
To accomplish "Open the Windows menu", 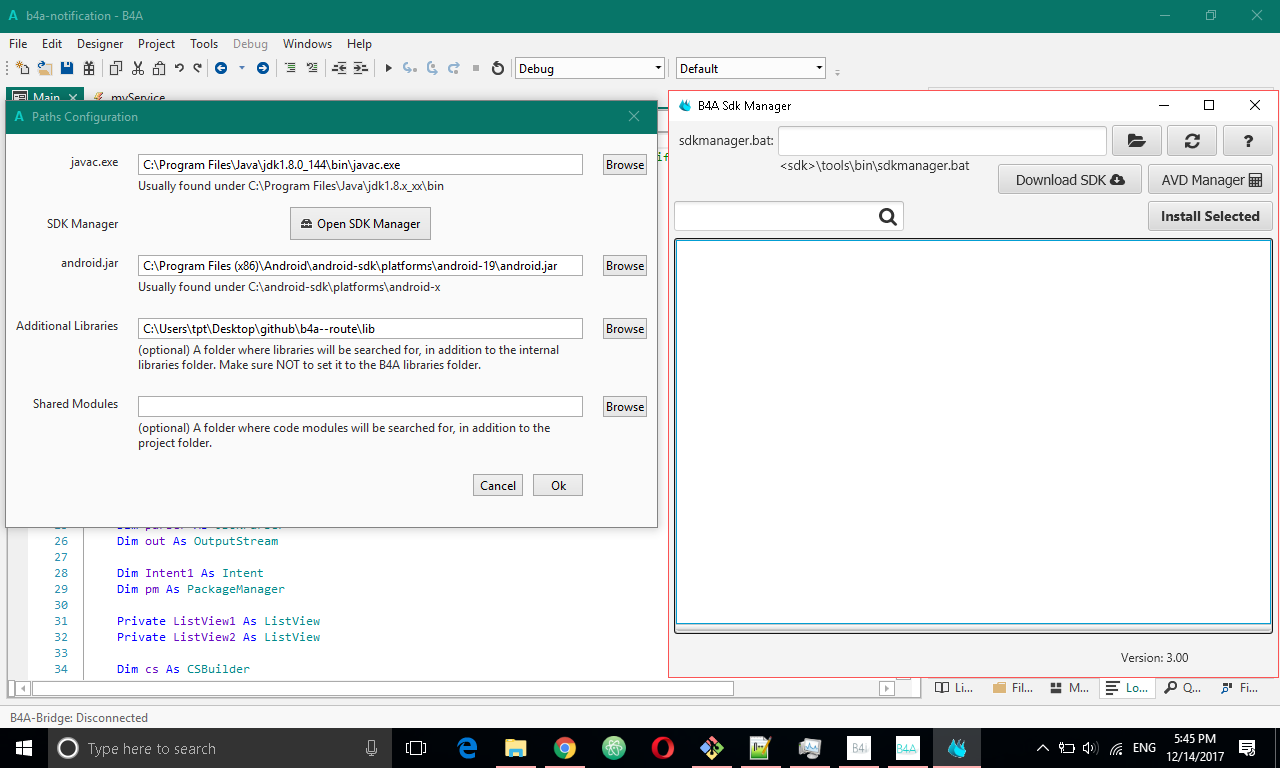I will [307, 44].
